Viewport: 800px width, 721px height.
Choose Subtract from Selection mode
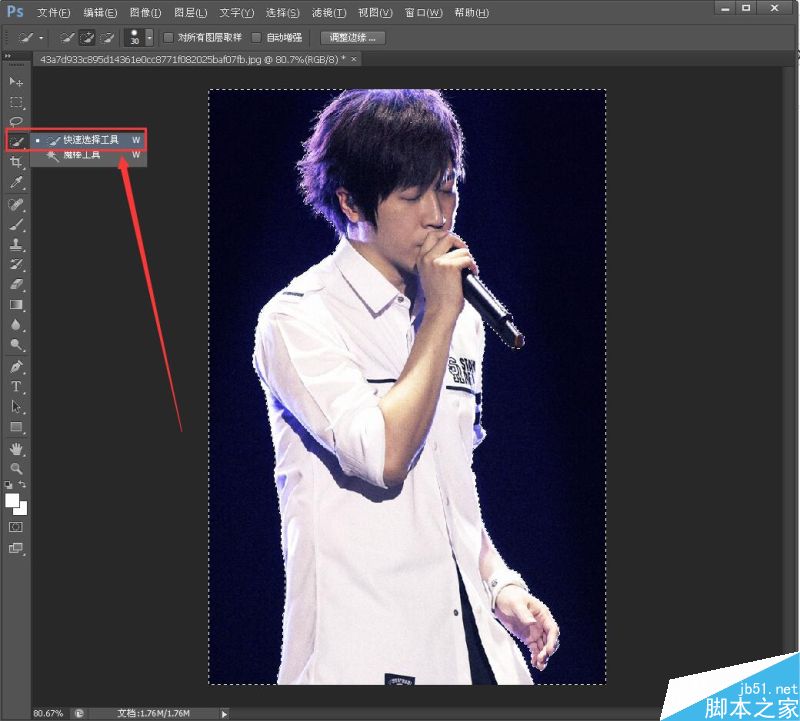click(107, 37)
